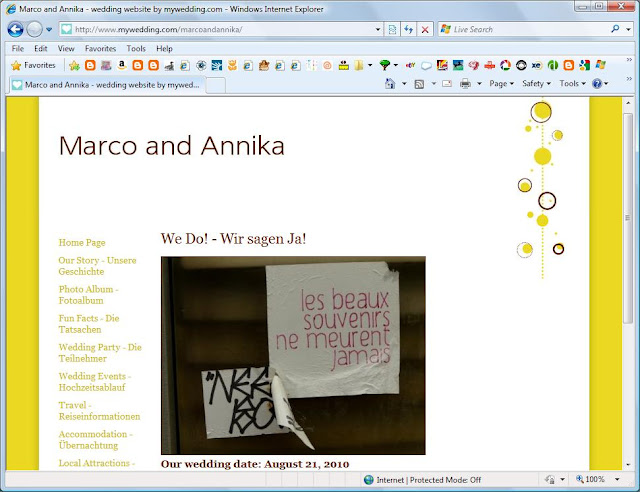Open the Google Maps favorite icon

[584, 65]
